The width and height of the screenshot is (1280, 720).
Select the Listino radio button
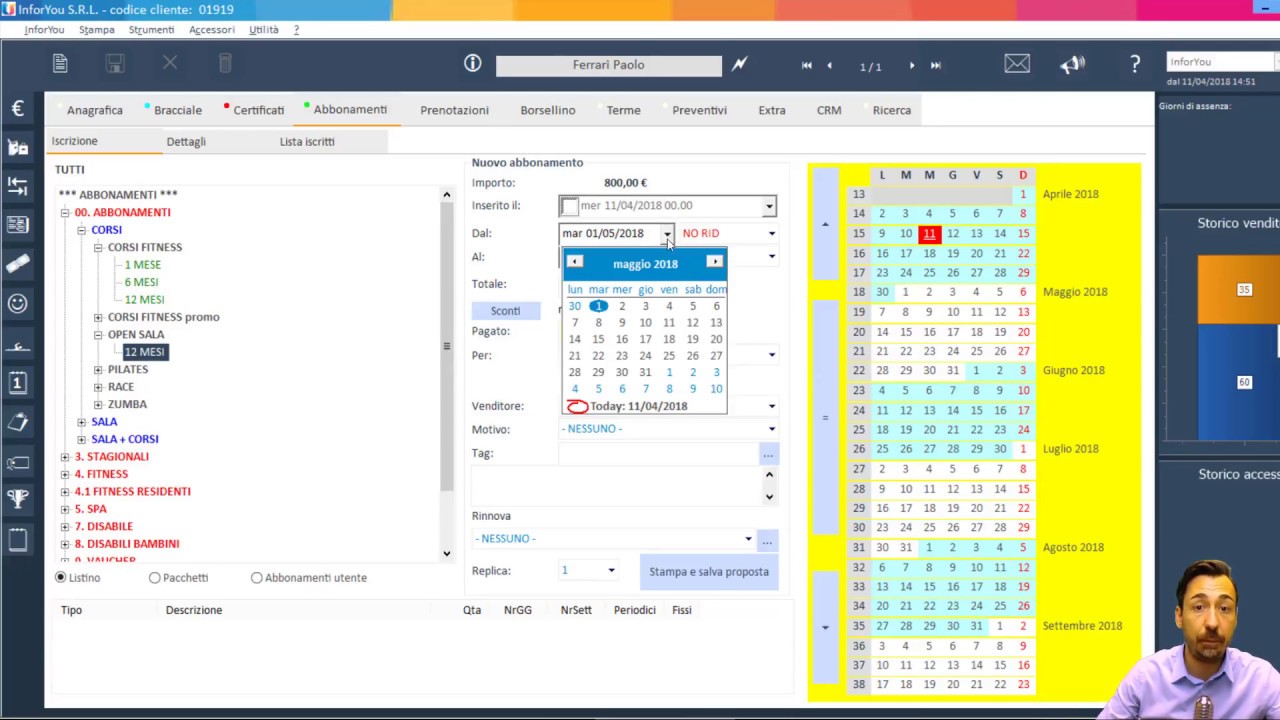pos(61,578)
